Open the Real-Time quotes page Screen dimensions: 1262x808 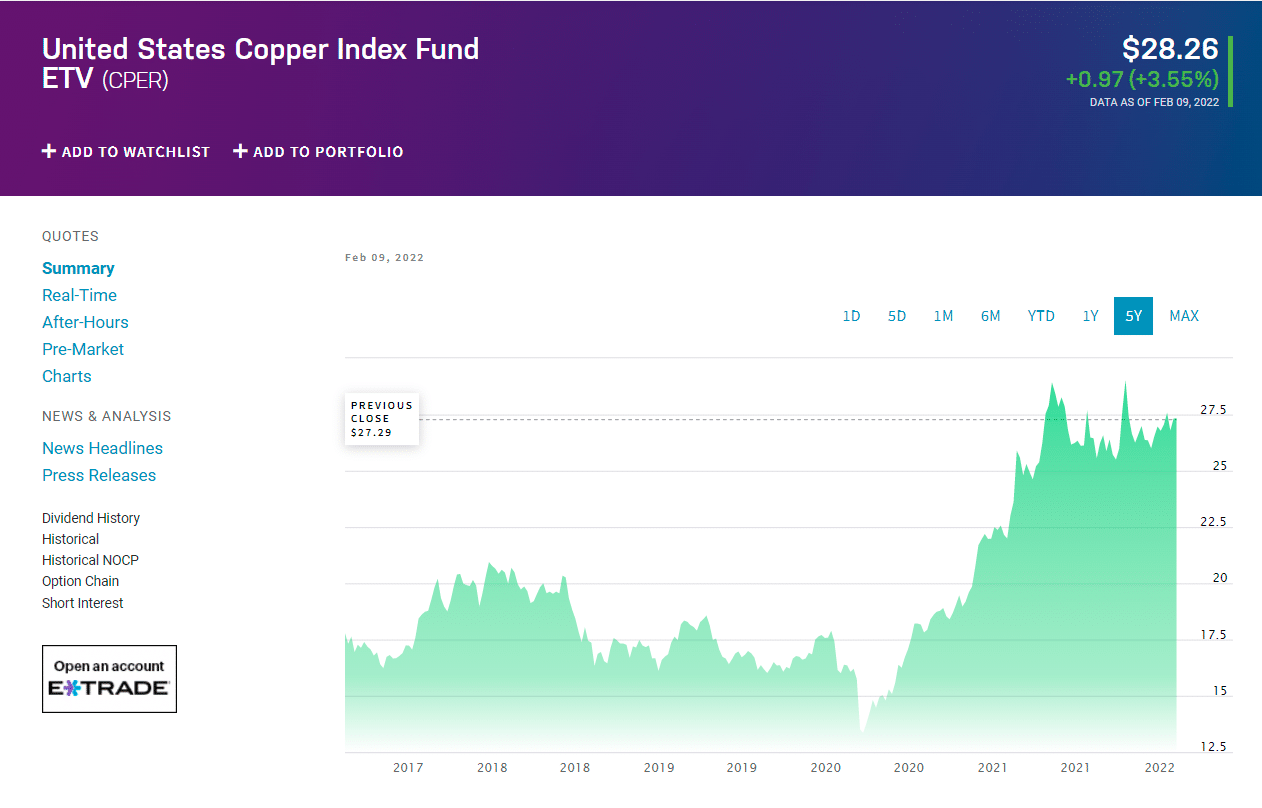[x=79, y=295]
